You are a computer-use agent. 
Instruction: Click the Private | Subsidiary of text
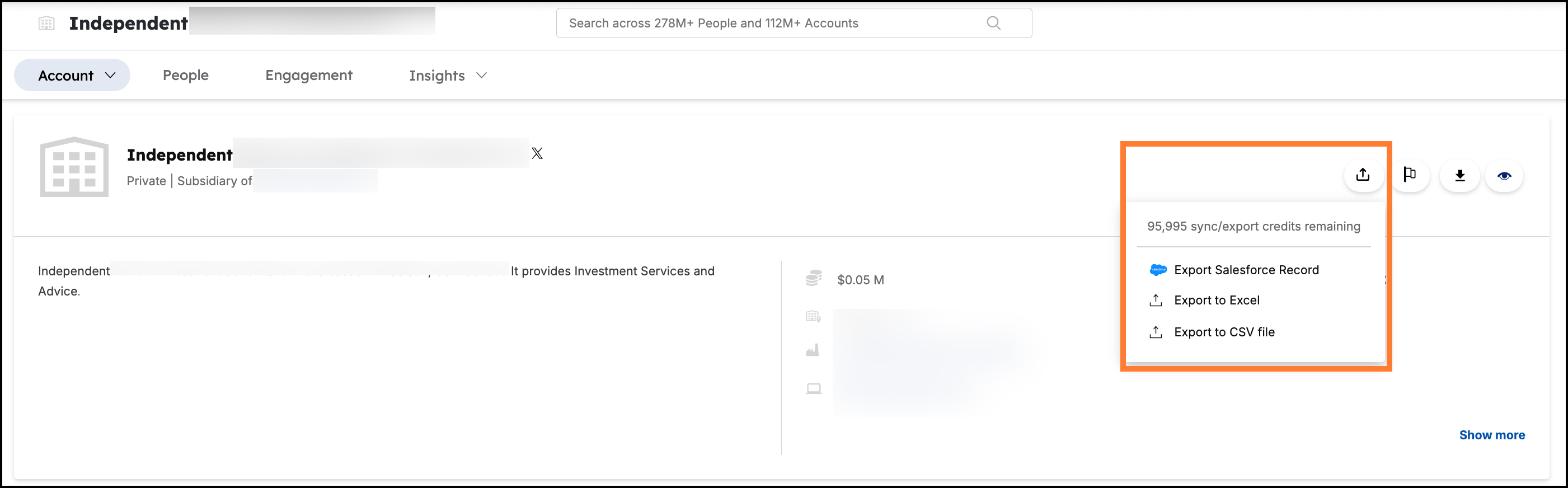click(x=189, y=181)
